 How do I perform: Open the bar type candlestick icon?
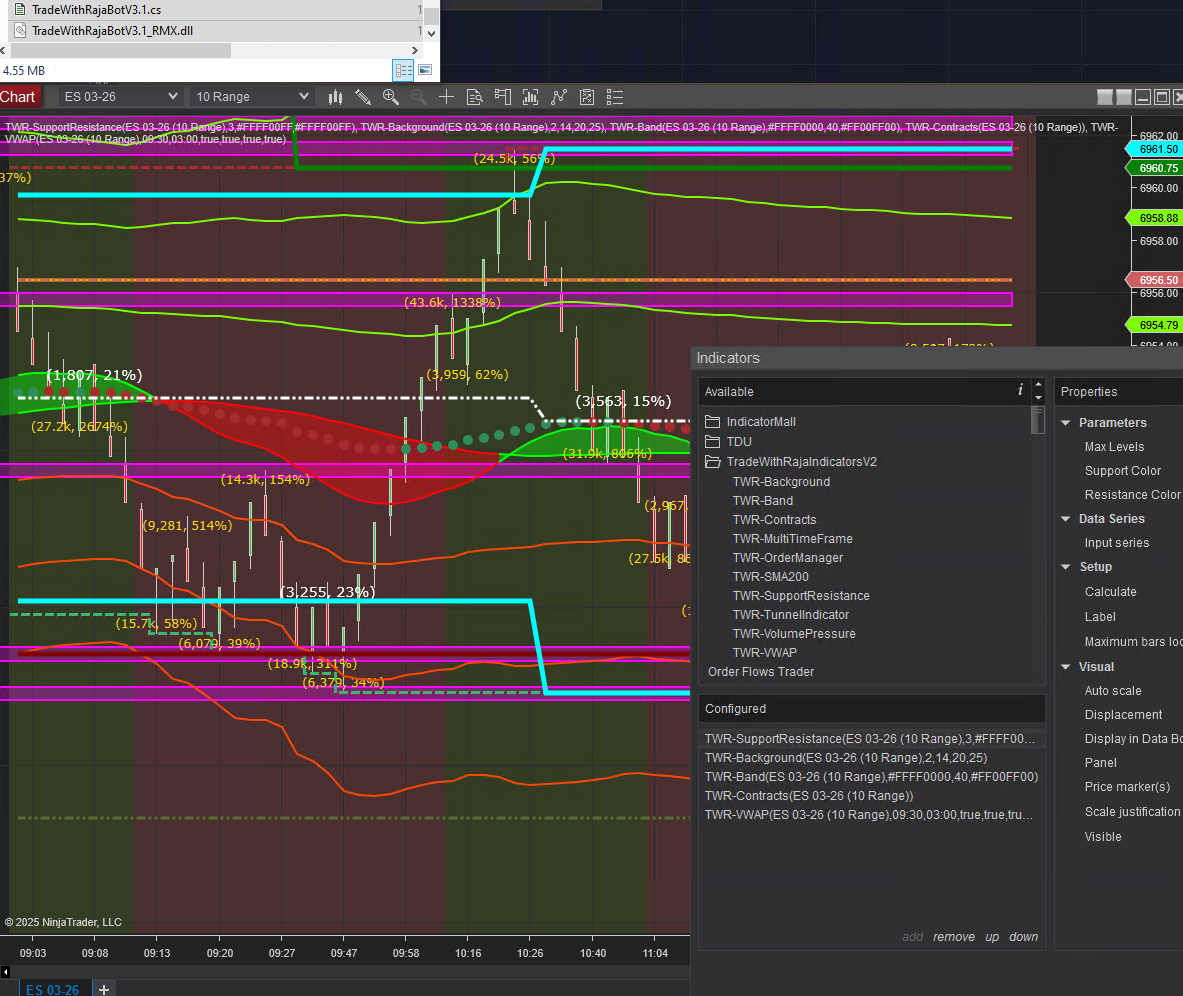[335, 97]
